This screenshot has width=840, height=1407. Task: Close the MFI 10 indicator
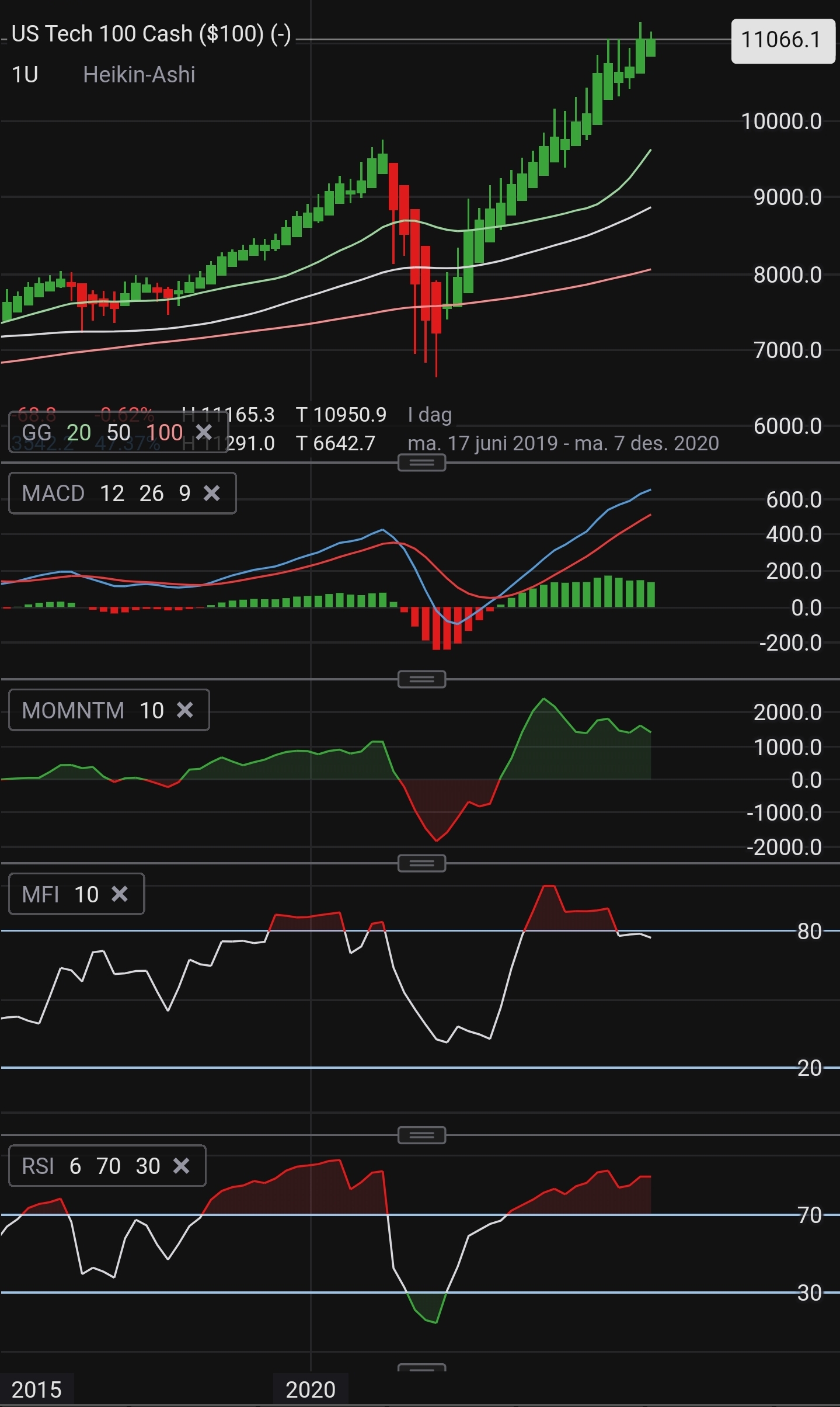coord(120,894)
